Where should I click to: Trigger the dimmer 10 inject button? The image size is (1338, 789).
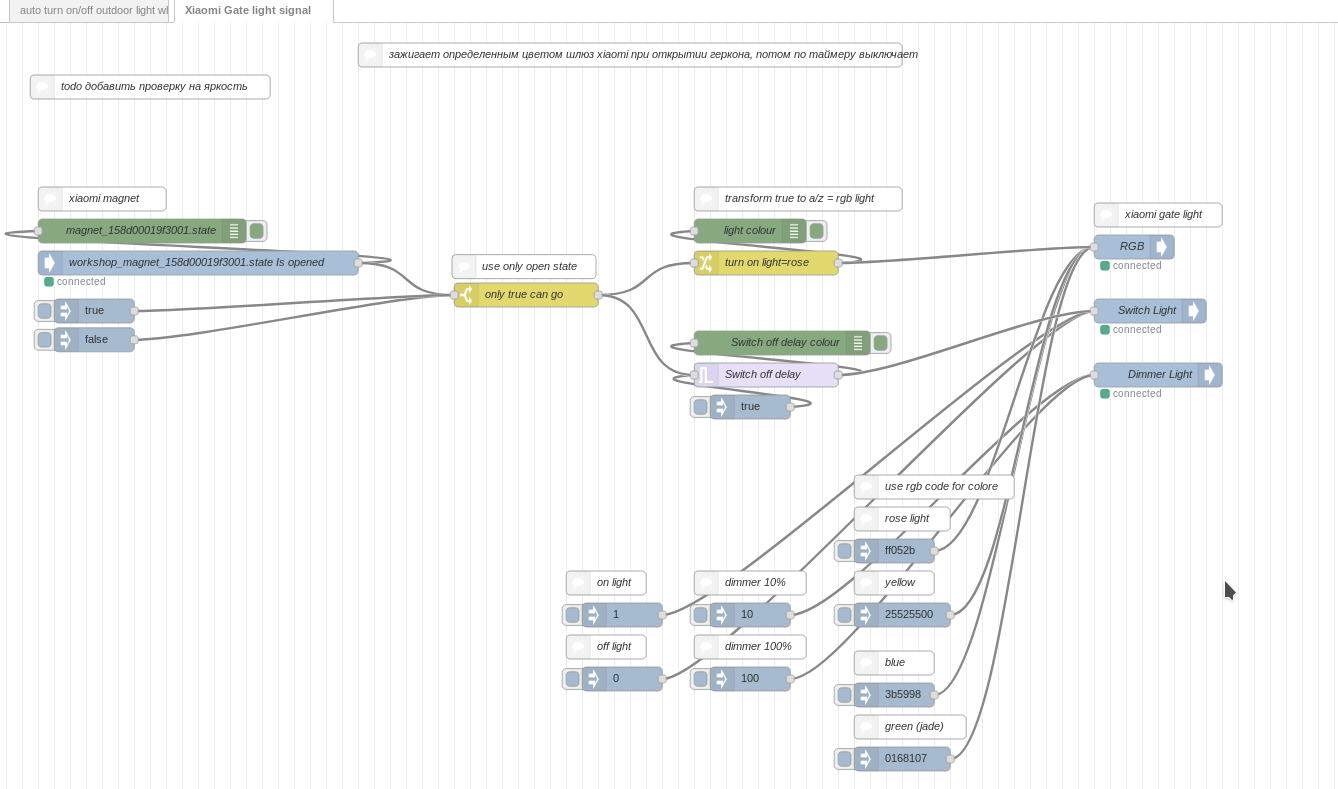coord(700,615)
